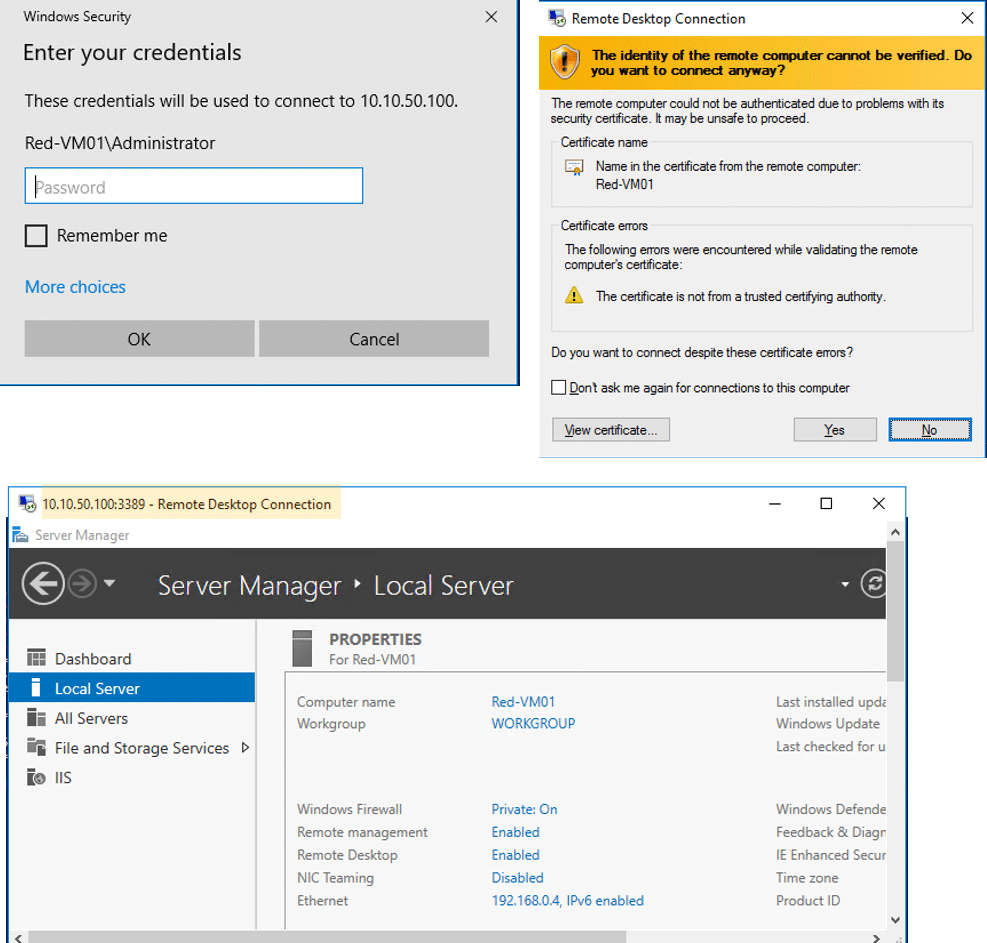The image size is (987, 943).
Task: Click the yellow warning triangle beside certificate error
Action: (x=574, y=295)
